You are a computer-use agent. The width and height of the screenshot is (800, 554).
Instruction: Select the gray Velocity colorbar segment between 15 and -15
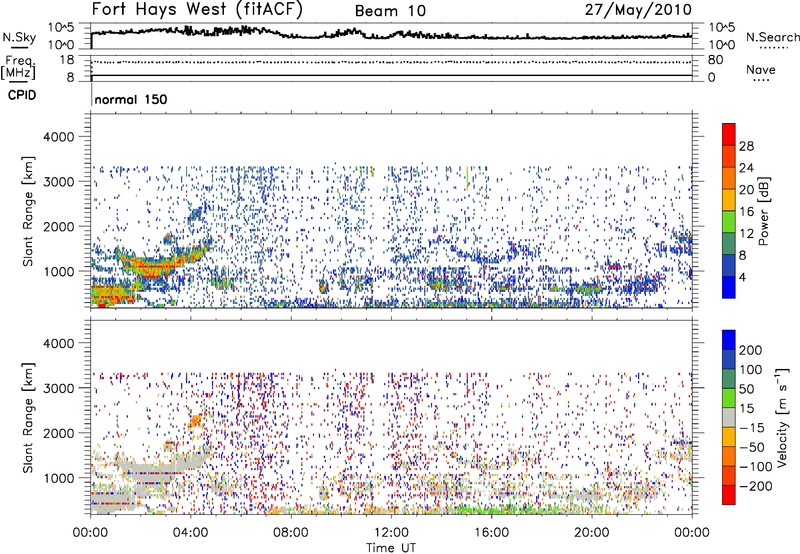coord(729,417)
